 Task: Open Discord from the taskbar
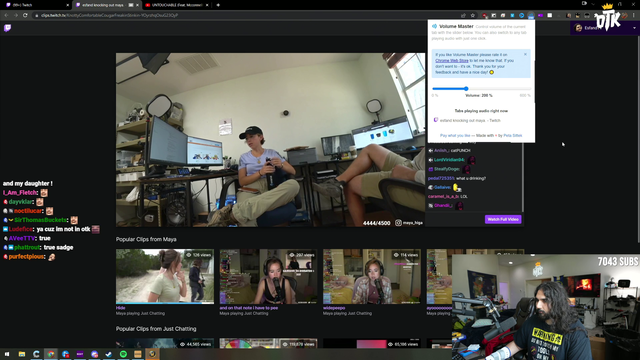[94, 354]
